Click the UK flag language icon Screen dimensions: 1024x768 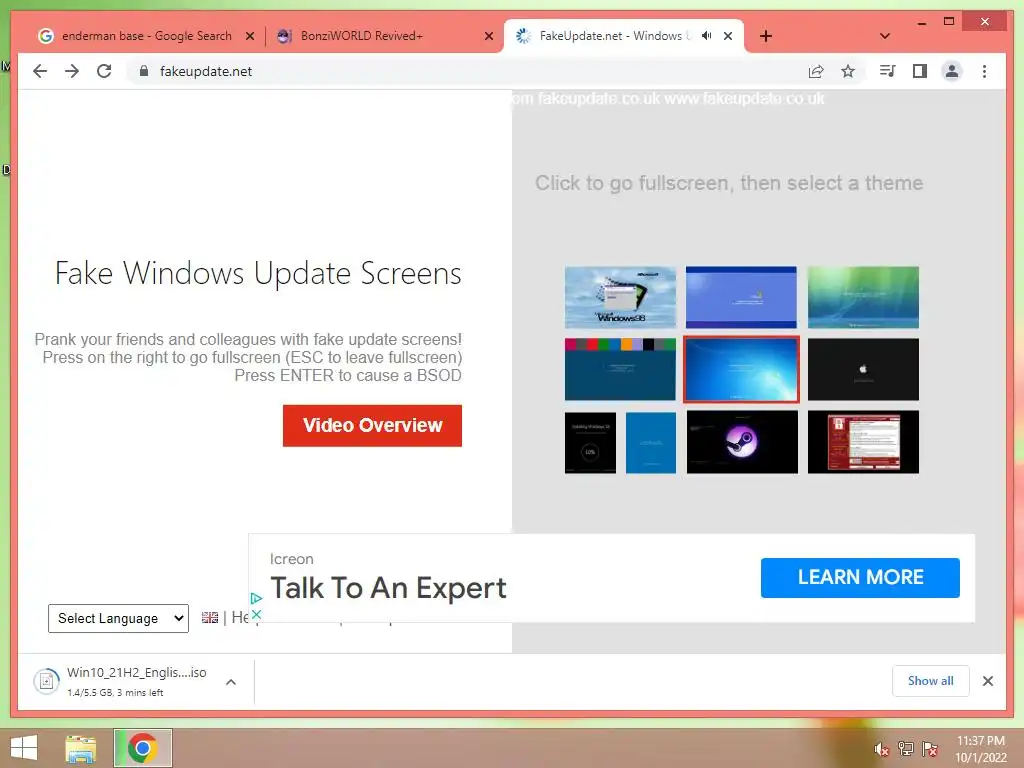pos(210,618)
